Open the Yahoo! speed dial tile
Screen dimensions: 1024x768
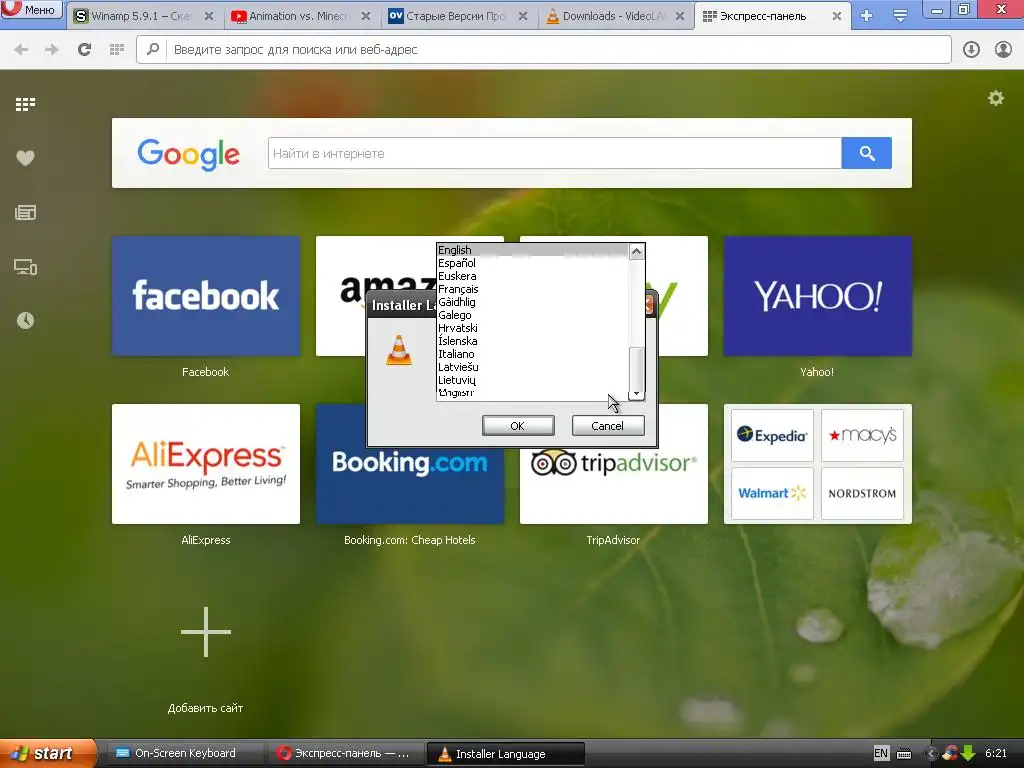[818, 296]
